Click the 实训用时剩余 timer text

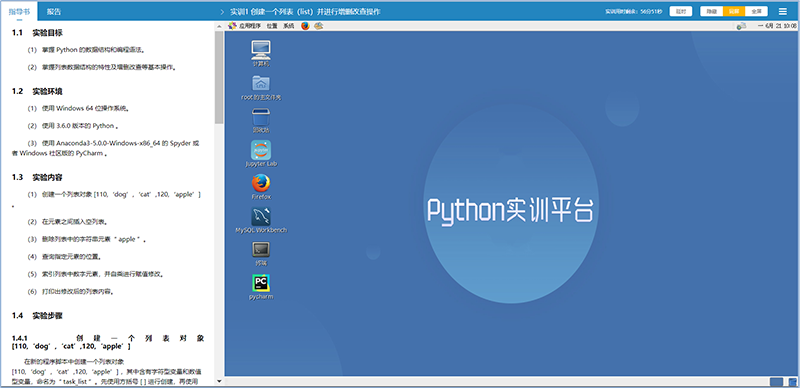[633, 11]
